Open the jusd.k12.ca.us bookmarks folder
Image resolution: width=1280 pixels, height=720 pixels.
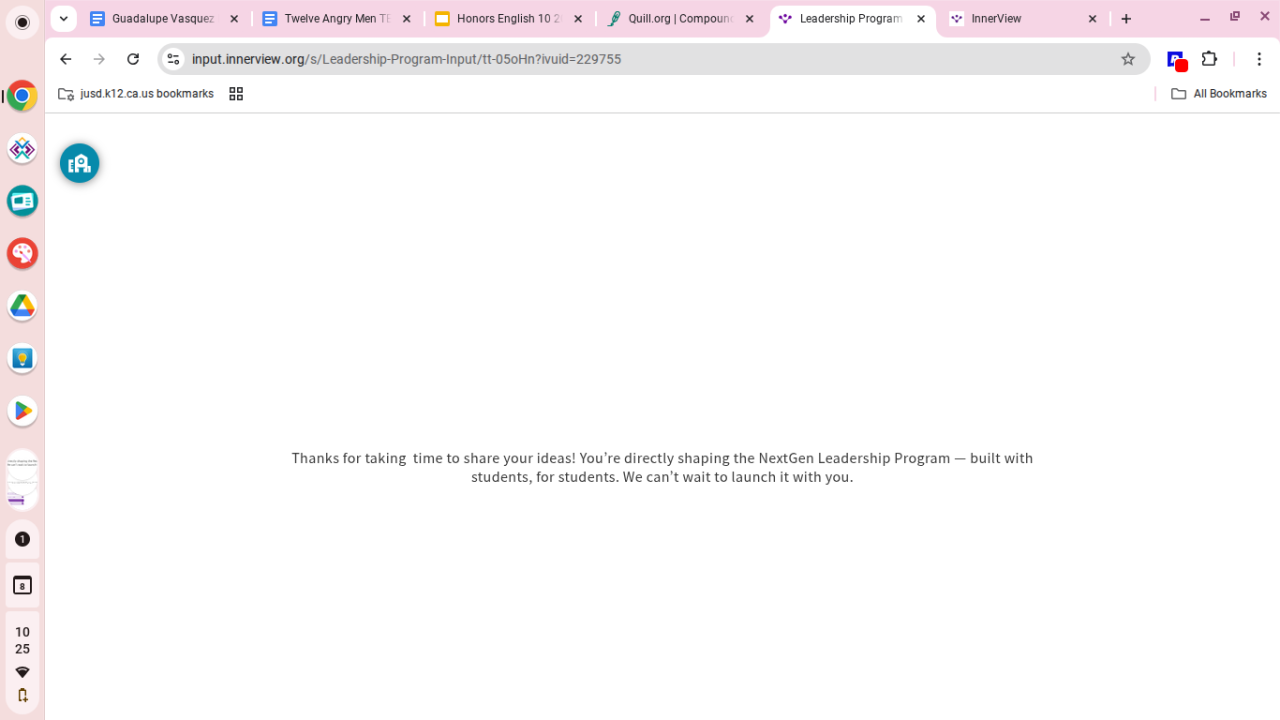[x=136, y=94]
